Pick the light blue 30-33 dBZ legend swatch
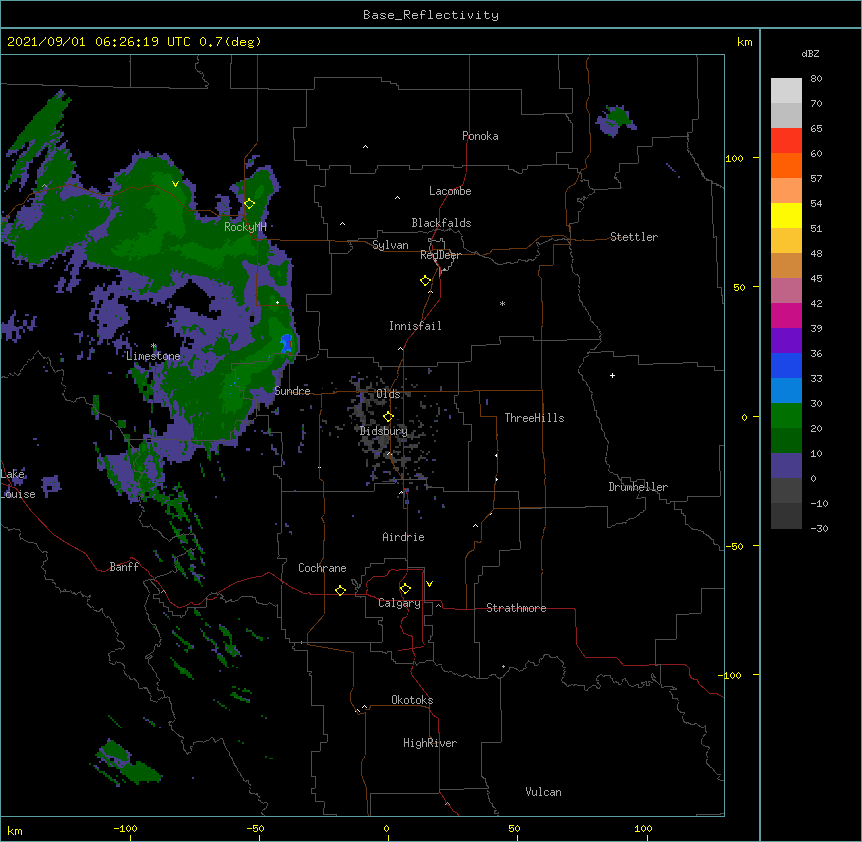The image size is (862, 842). point(786,390)
